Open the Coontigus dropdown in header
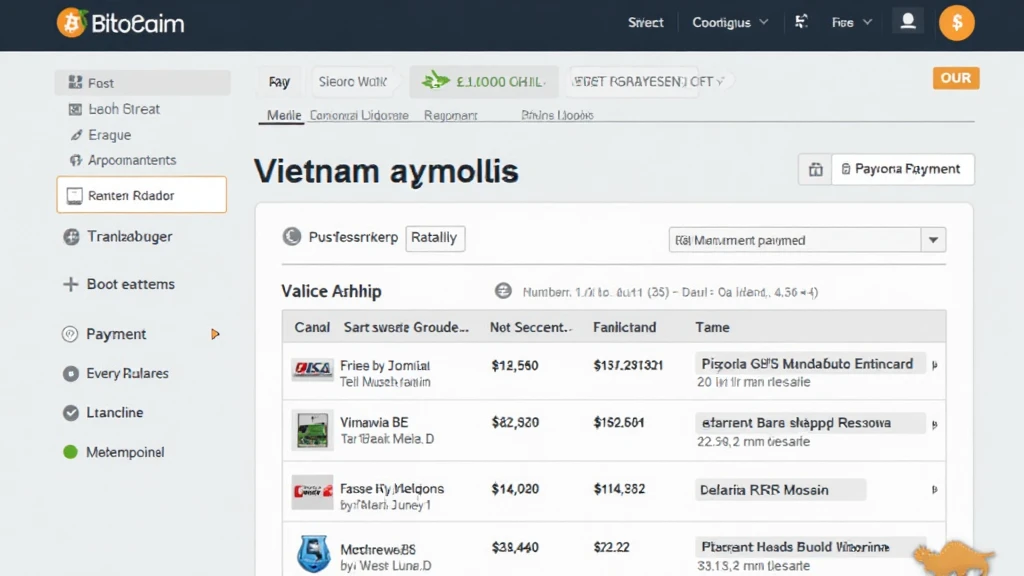Image resolution: width=1024 pixels, height=576 pixels. [730, 22]
